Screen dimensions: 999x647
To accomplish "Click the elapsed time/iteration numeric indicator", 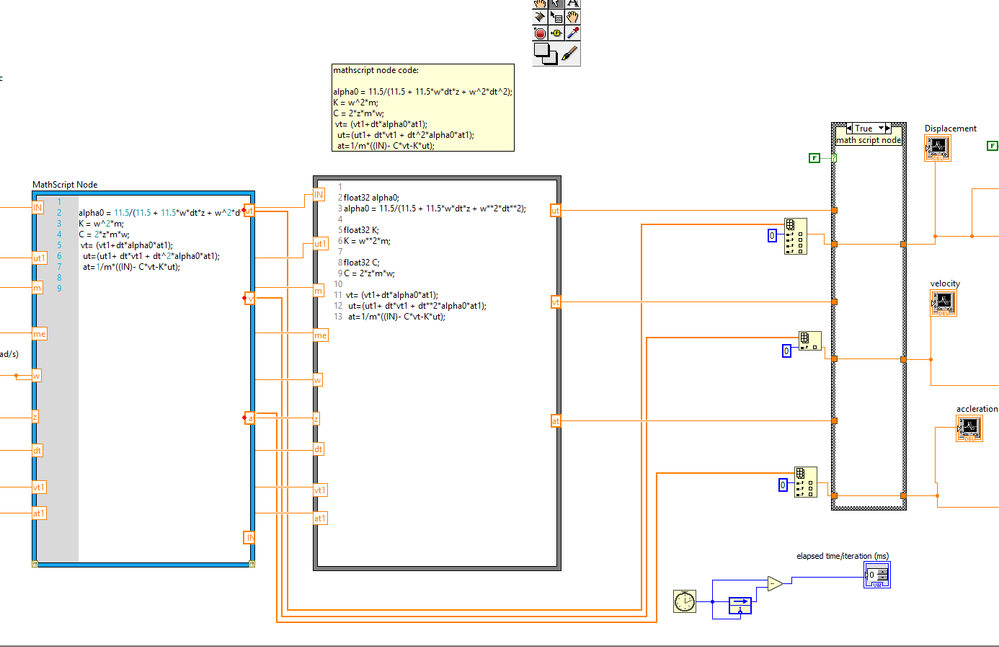I will coord(877,575).
